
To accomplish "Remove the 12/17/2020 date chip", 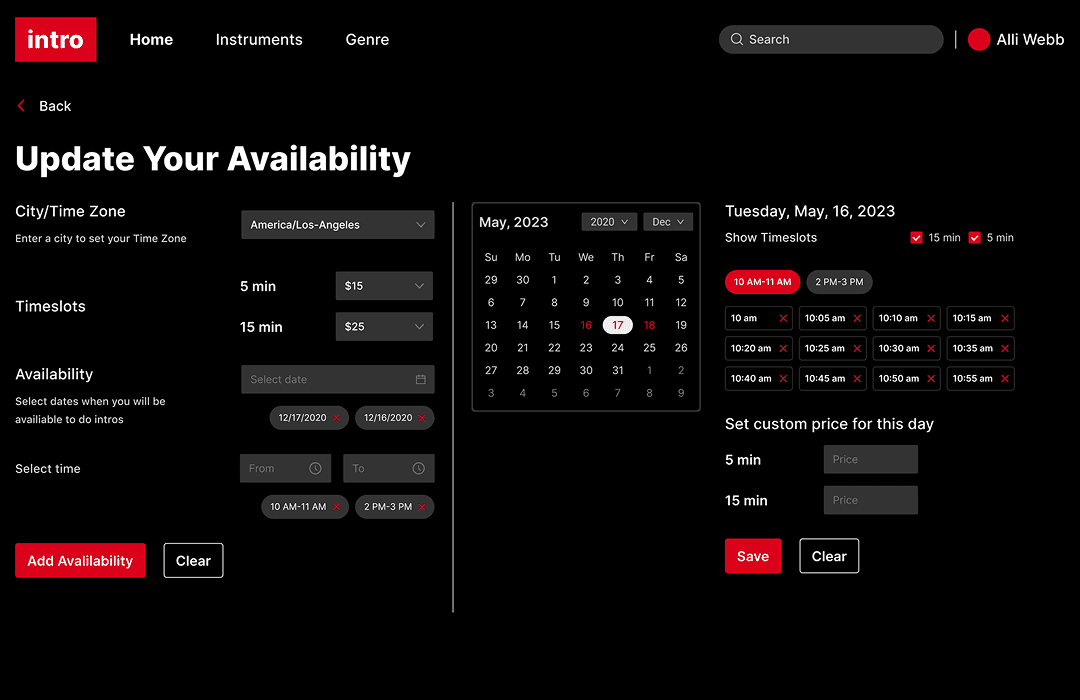I will click(339, 418).
